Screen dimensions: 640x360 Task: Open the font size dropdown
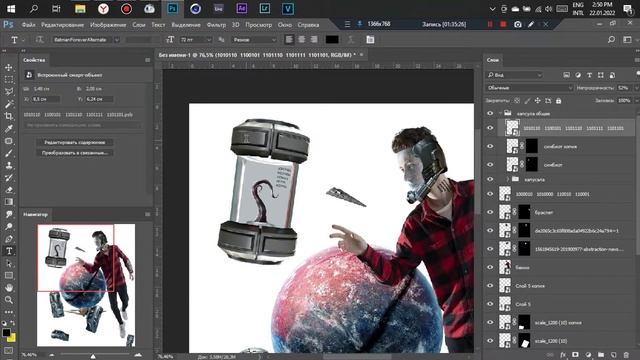[209, 40]
